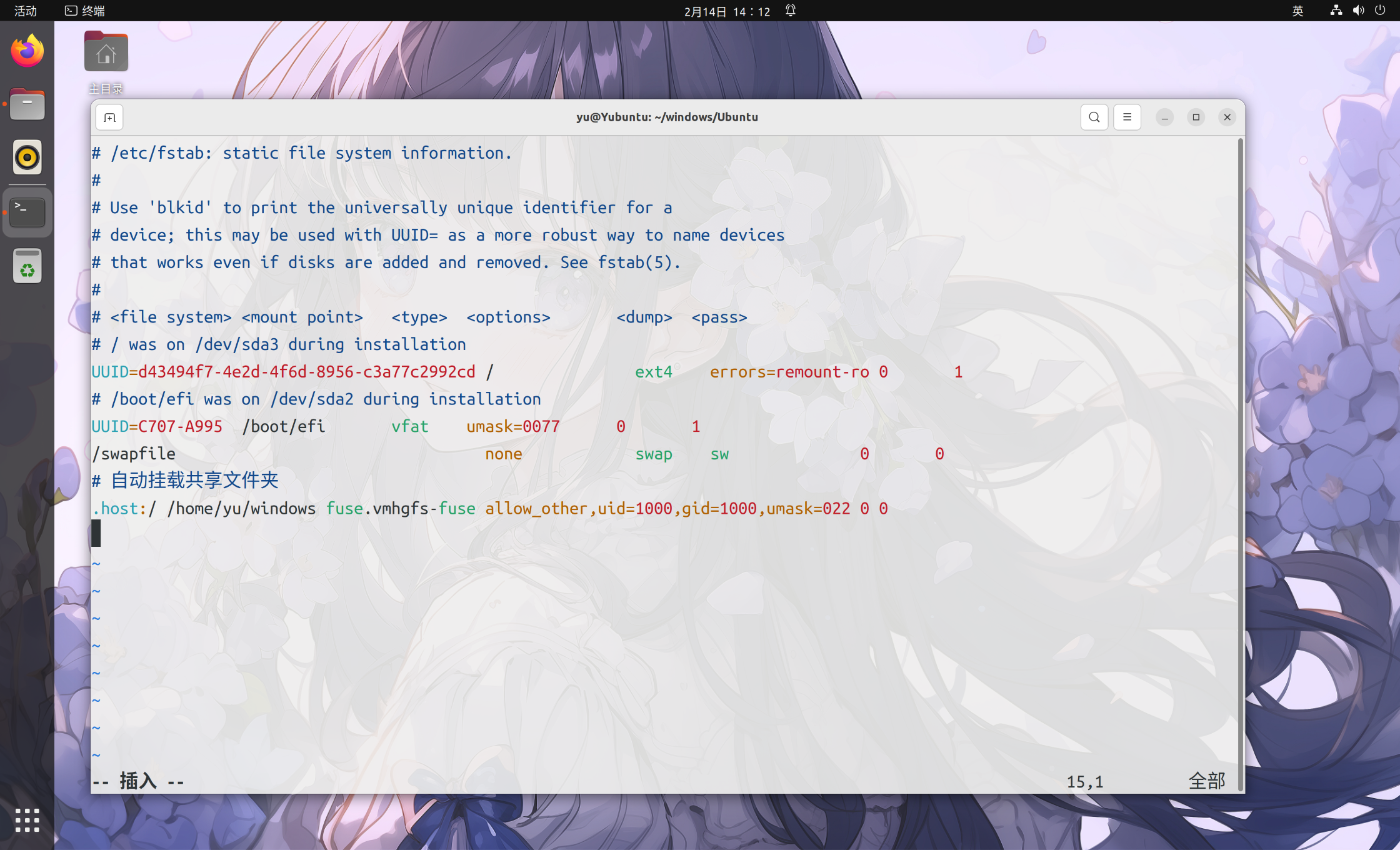This screenshot has height=850, width=1400.
Task: Open the Files manager dock icon
Action: 27,105
